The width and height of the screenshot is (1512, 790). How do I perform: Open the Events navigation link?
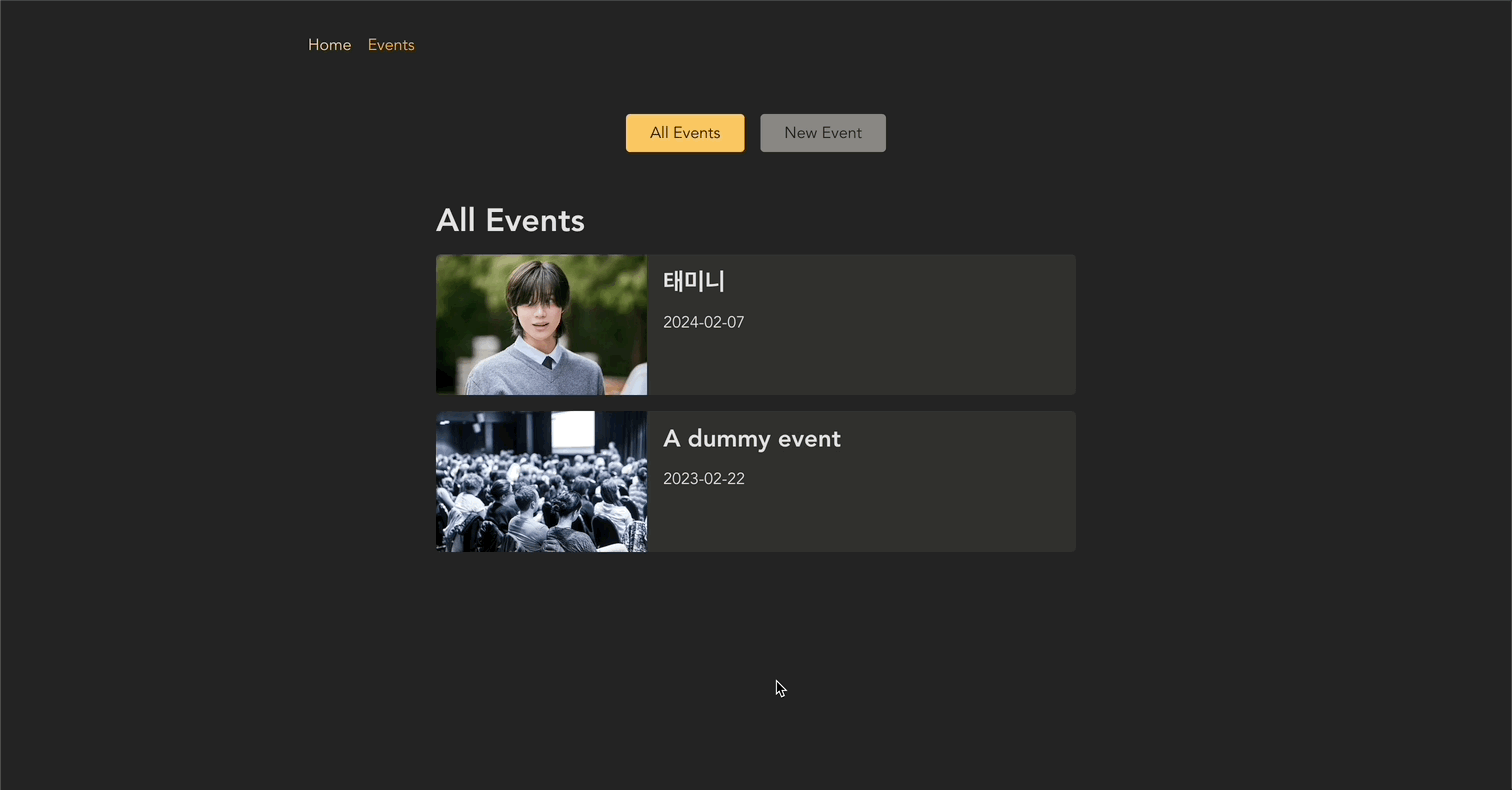391,45
